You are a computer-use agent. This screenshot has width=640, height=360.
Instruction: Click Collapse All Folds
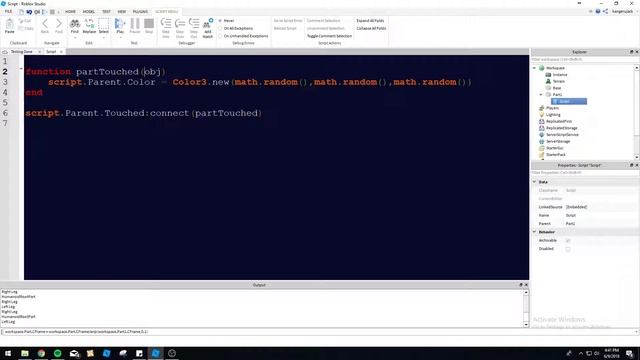point(371,28)
